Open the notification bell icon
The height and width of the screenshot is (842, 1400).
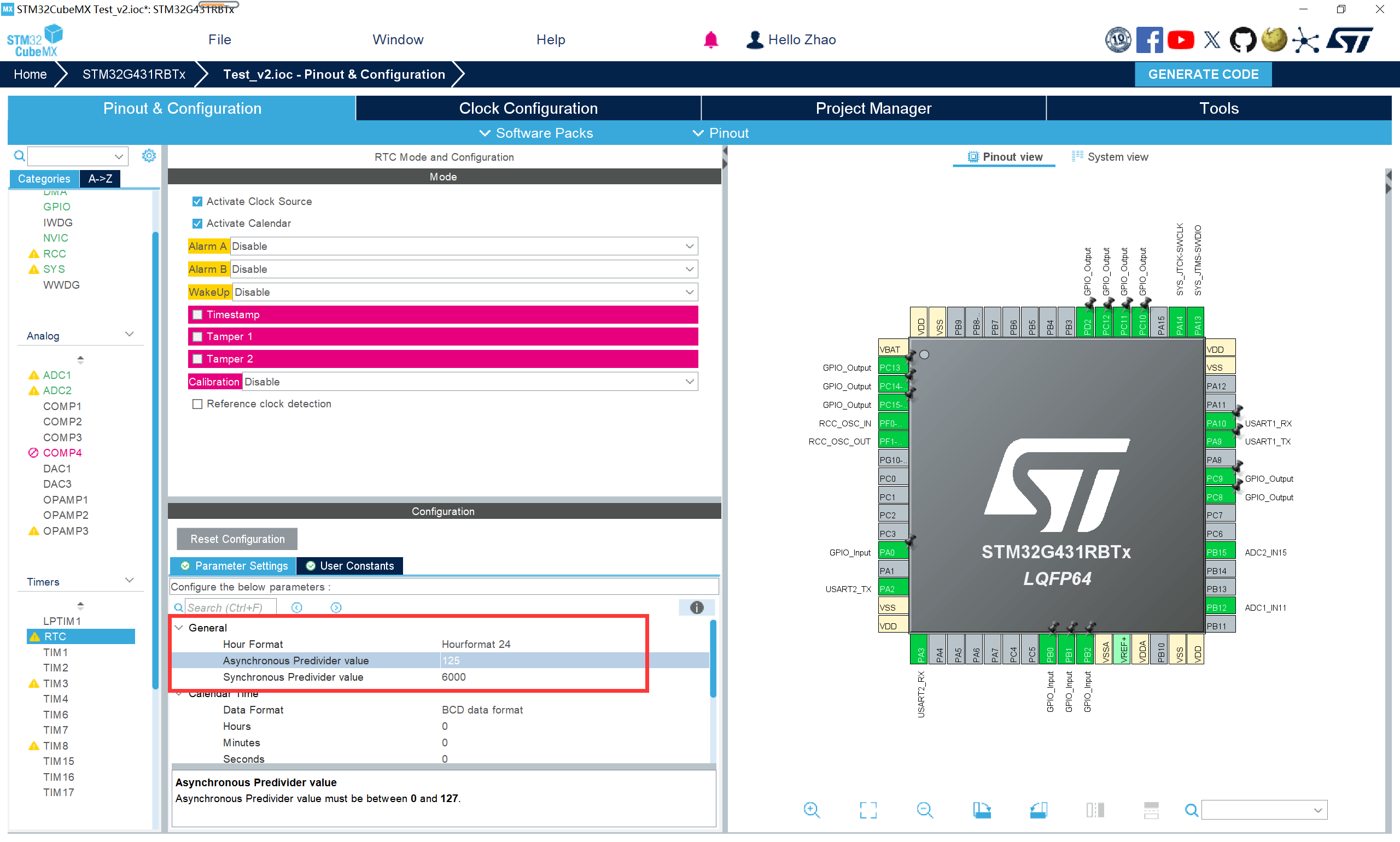(710, 40)
